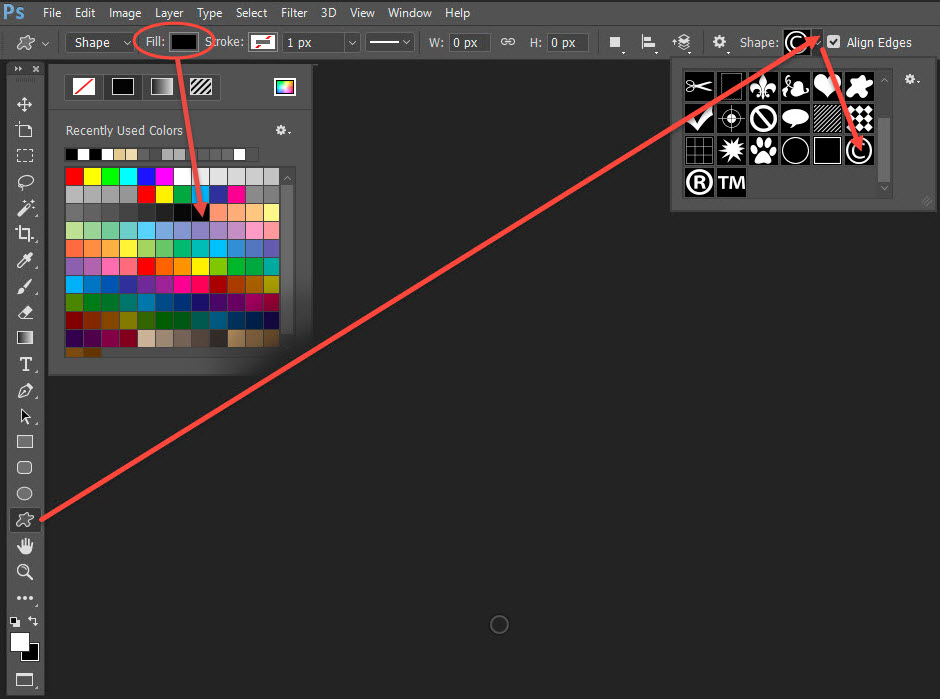
Task: Open the Window menu
Action: tap(409, 13)
